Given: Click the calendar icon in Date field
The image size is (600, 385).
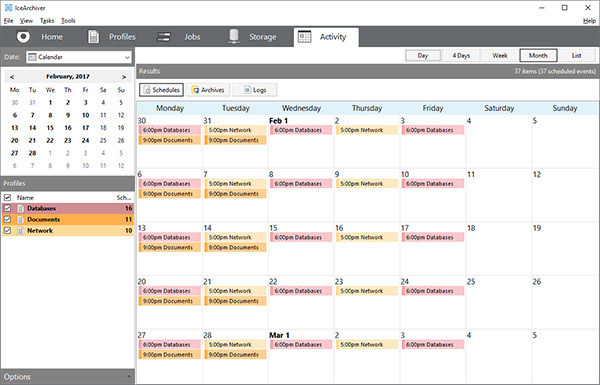Looking at the screenshot, I should [x=33, y=57].
